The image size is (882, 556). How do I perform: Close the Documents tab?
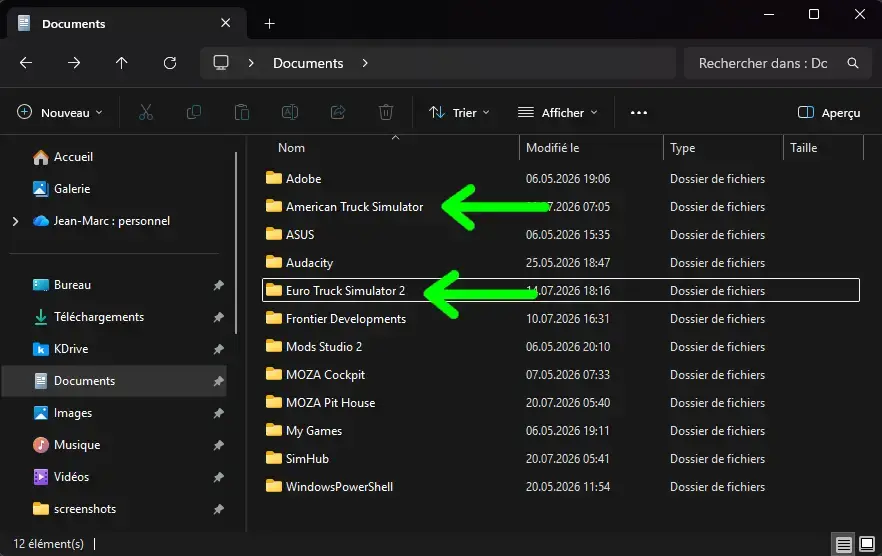pos(226,23)
